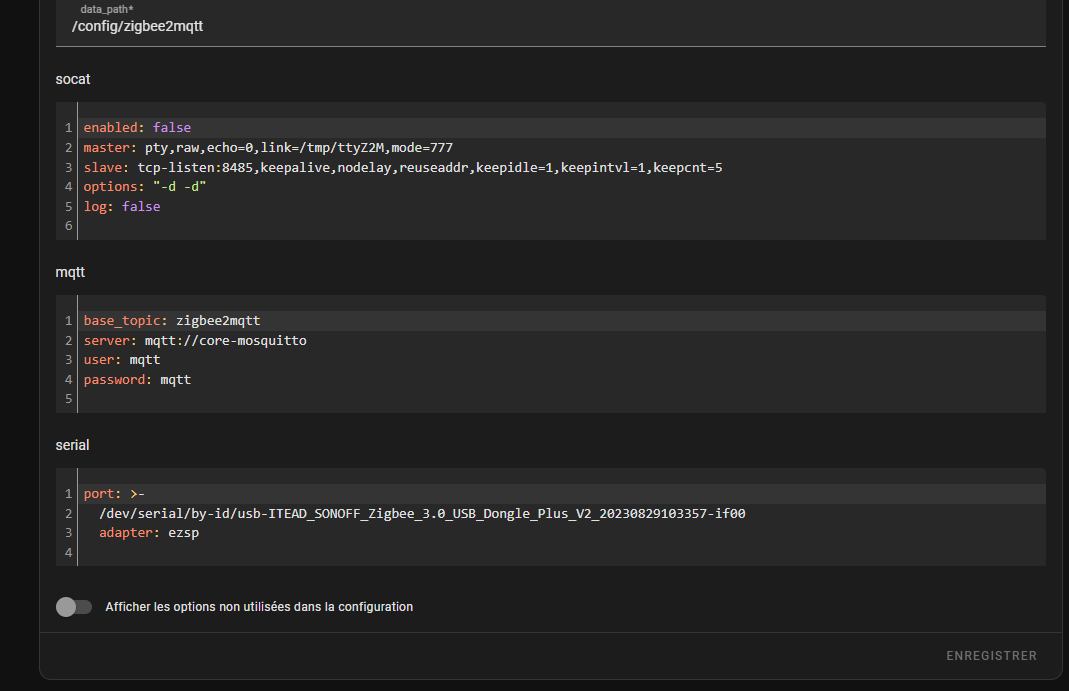Toggle unused configuration options switch
Screen dimensions: 1069x691
click(x=74, y=607)
